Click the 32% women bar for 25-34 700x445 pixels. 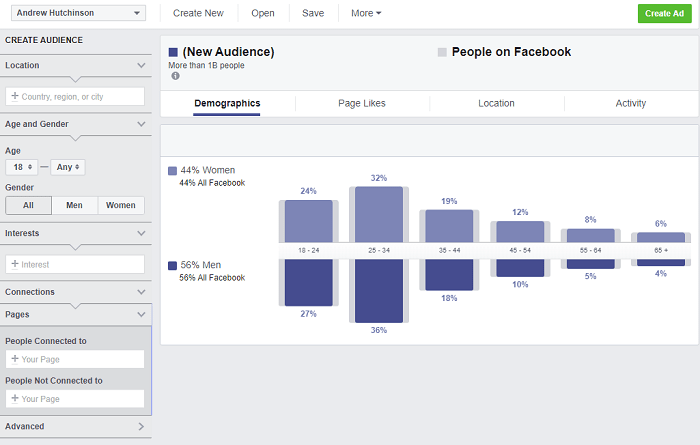tap(379, 215)
